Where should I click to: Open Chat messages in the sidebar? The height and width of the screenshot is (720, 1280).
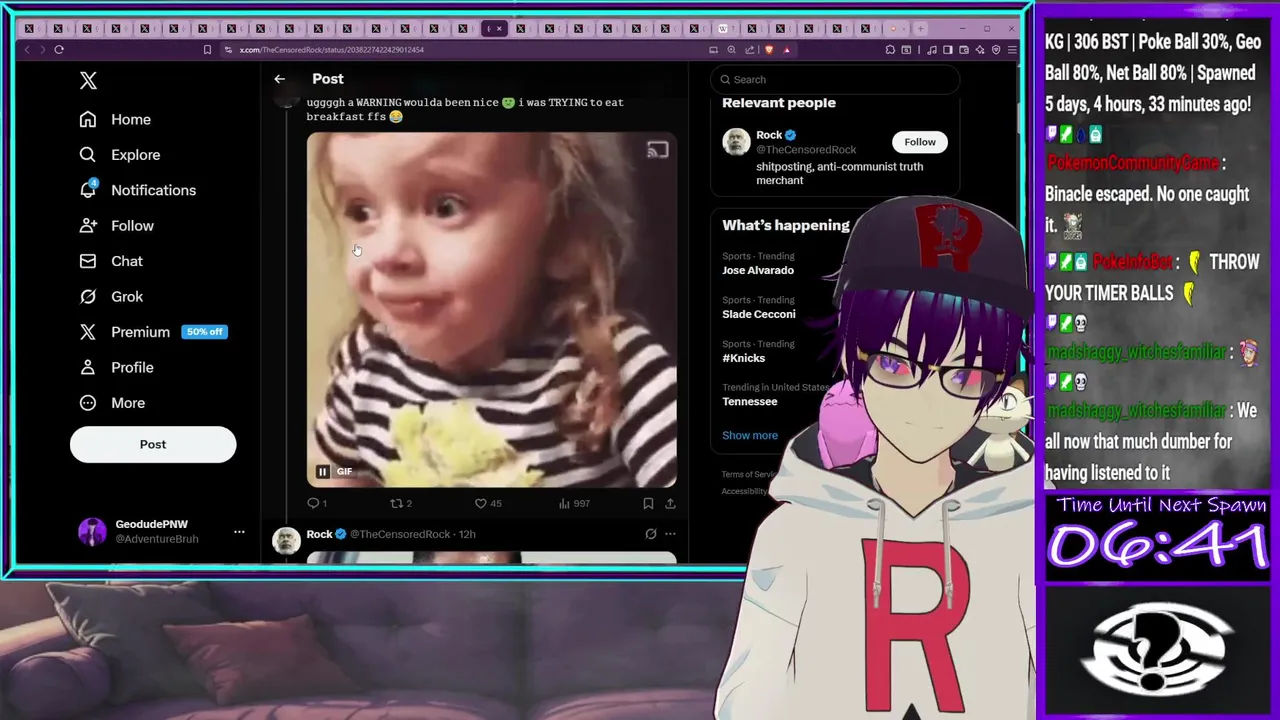point(110,261)
